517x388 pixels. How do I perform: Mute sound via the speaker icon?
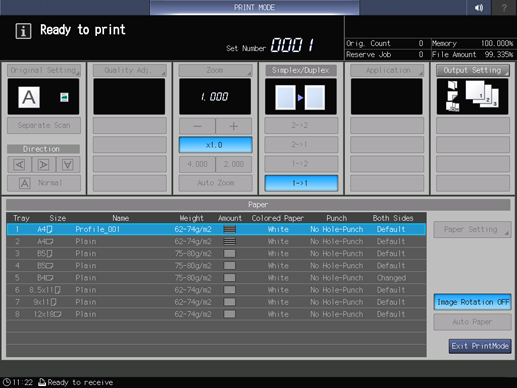tap(479, 7)
